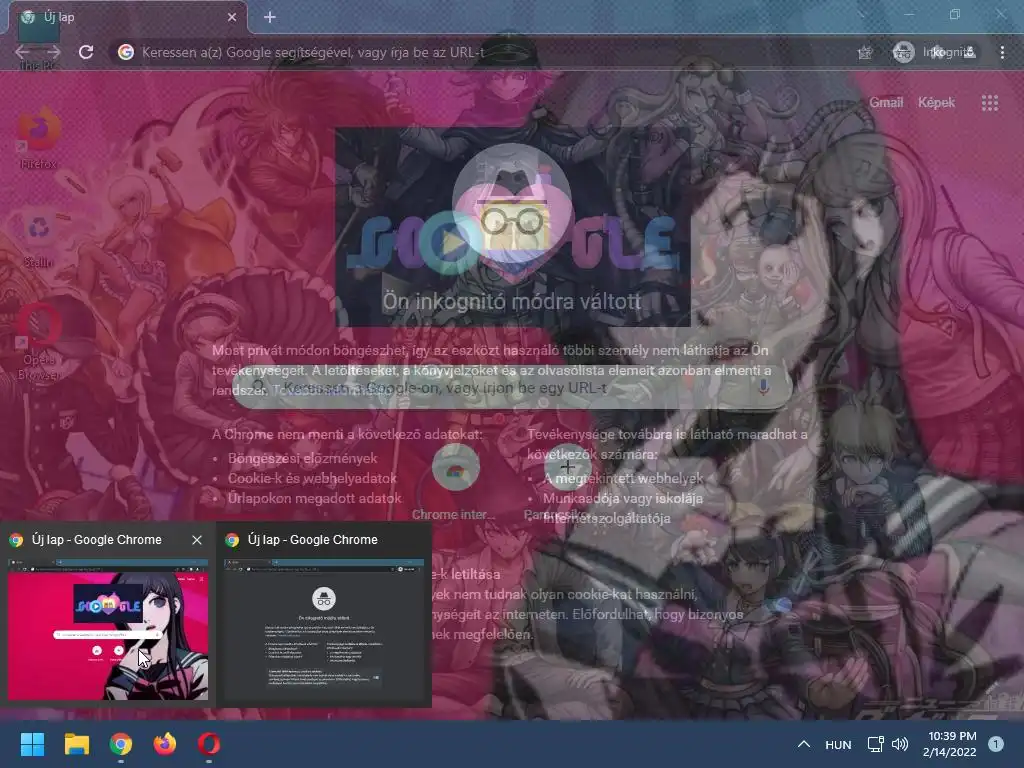
Task: Open the Windows Start menu
Action: [x=32, y=744]
